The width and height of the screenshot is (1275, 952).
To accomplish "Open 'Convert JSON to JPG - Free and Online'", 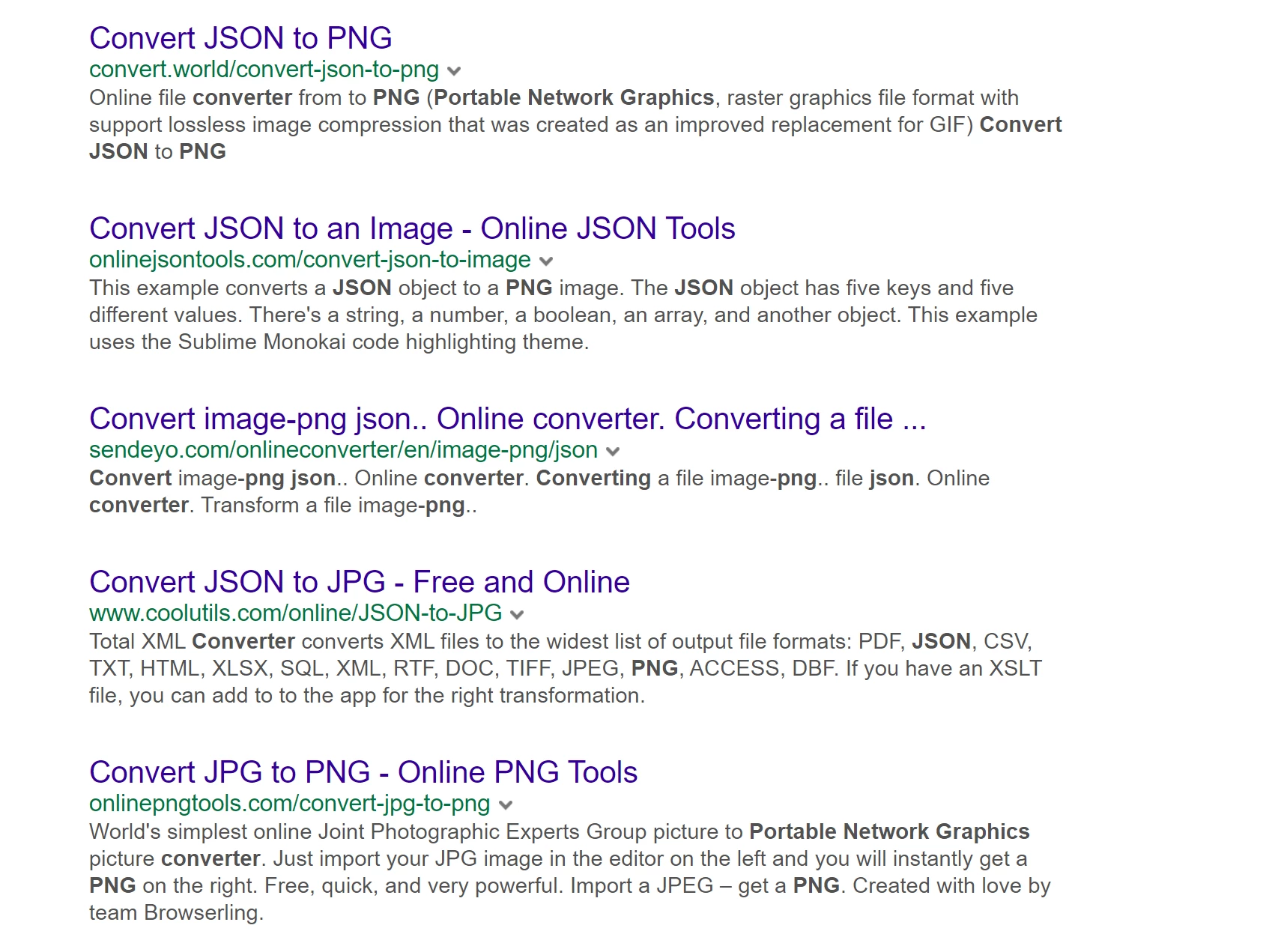I will (x=360, y=582).
